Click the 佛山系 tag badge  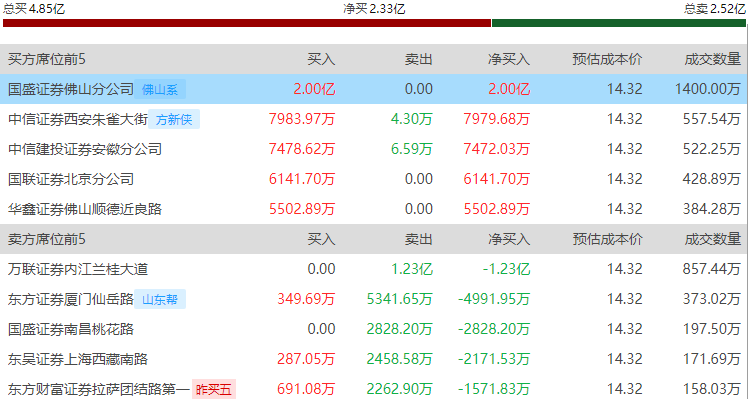[x=160, y=89]
